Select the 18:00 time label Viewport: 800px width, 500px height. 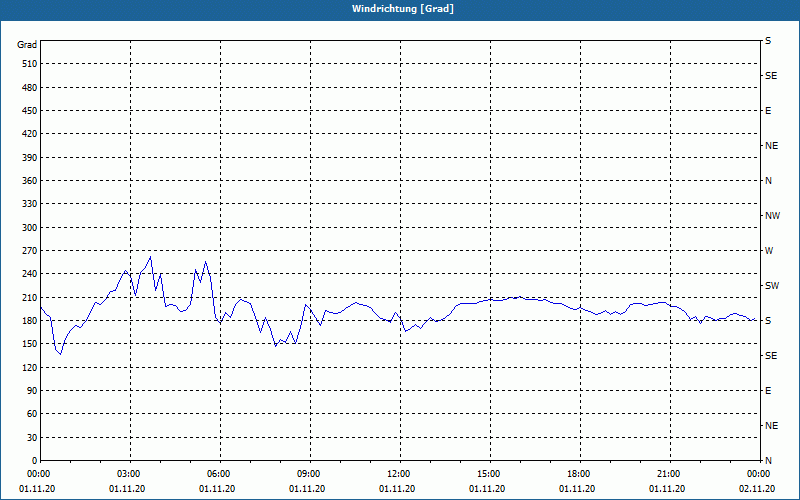580,474
